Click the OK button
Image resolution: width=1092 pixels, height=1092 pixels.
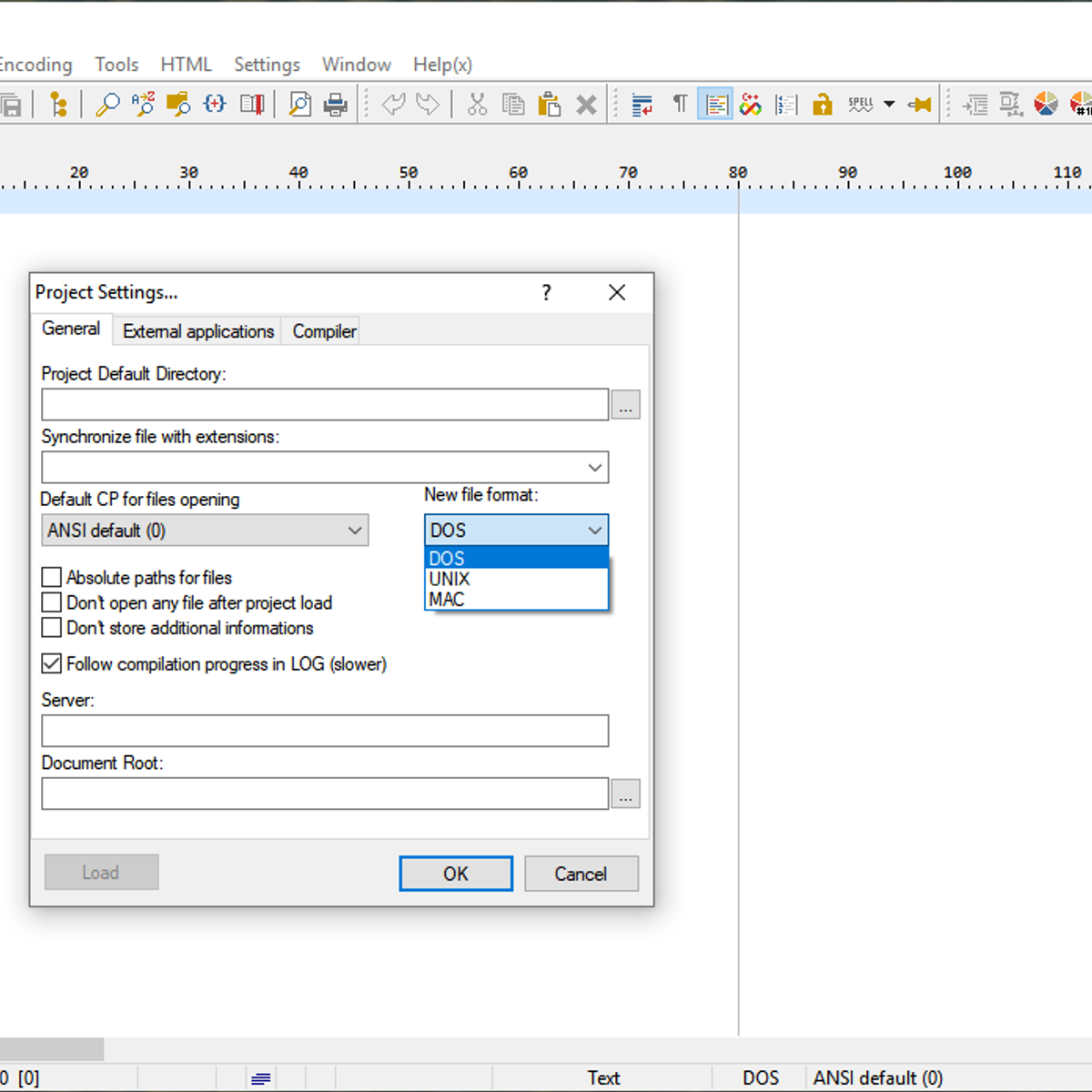[455, 873]
